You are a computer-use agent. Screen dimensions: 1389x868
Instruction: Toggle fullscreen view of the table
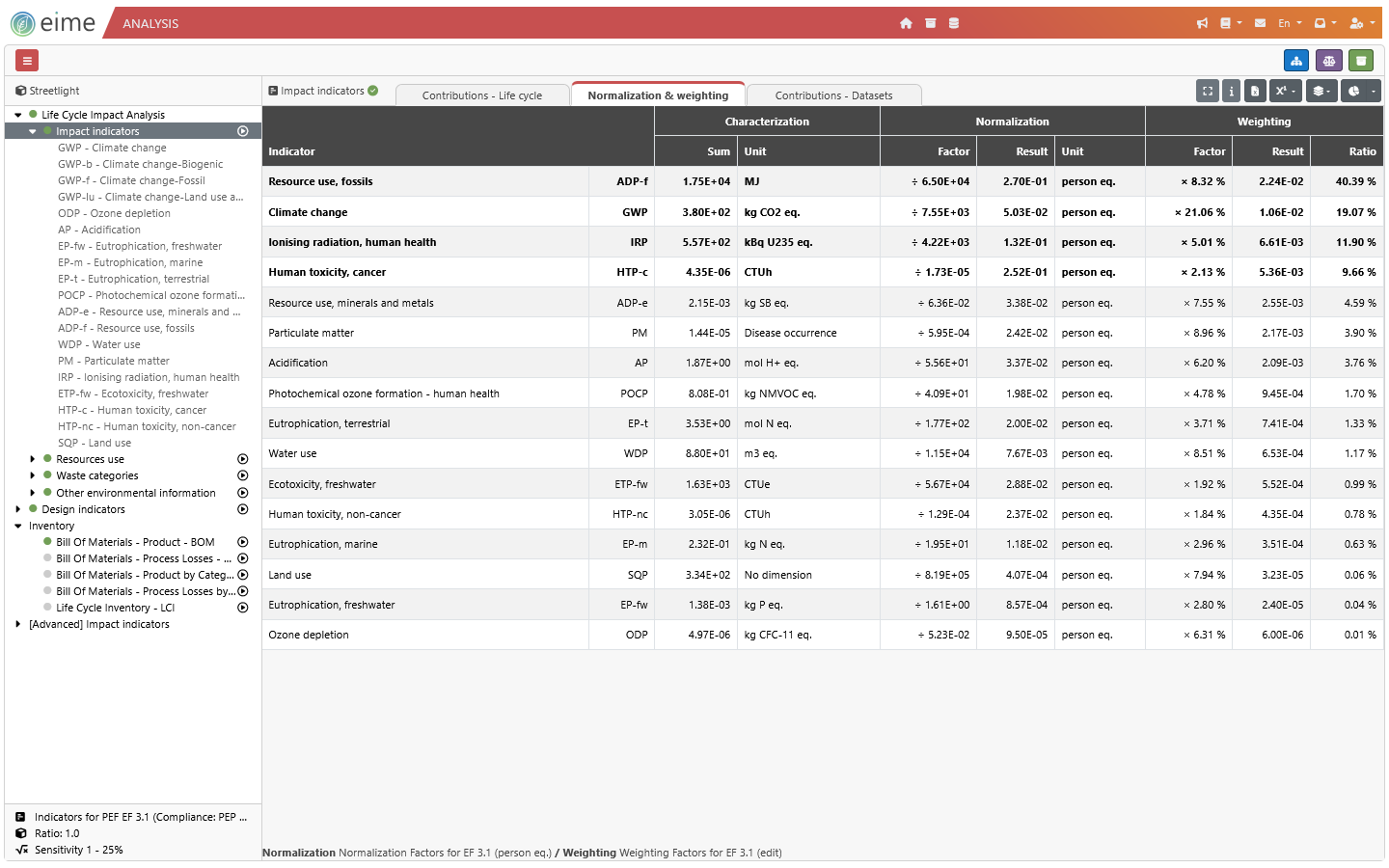click(x=1208, y=91)
